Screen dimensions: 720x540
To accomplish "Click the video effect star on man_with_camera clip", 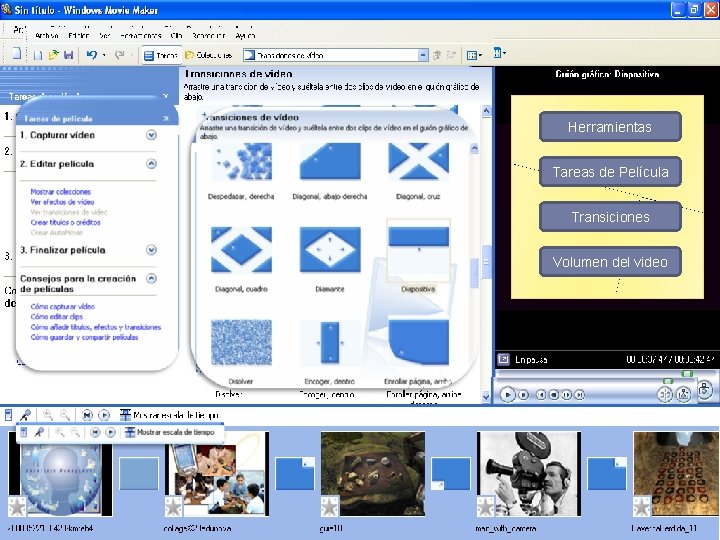I will tap(486, 507).
